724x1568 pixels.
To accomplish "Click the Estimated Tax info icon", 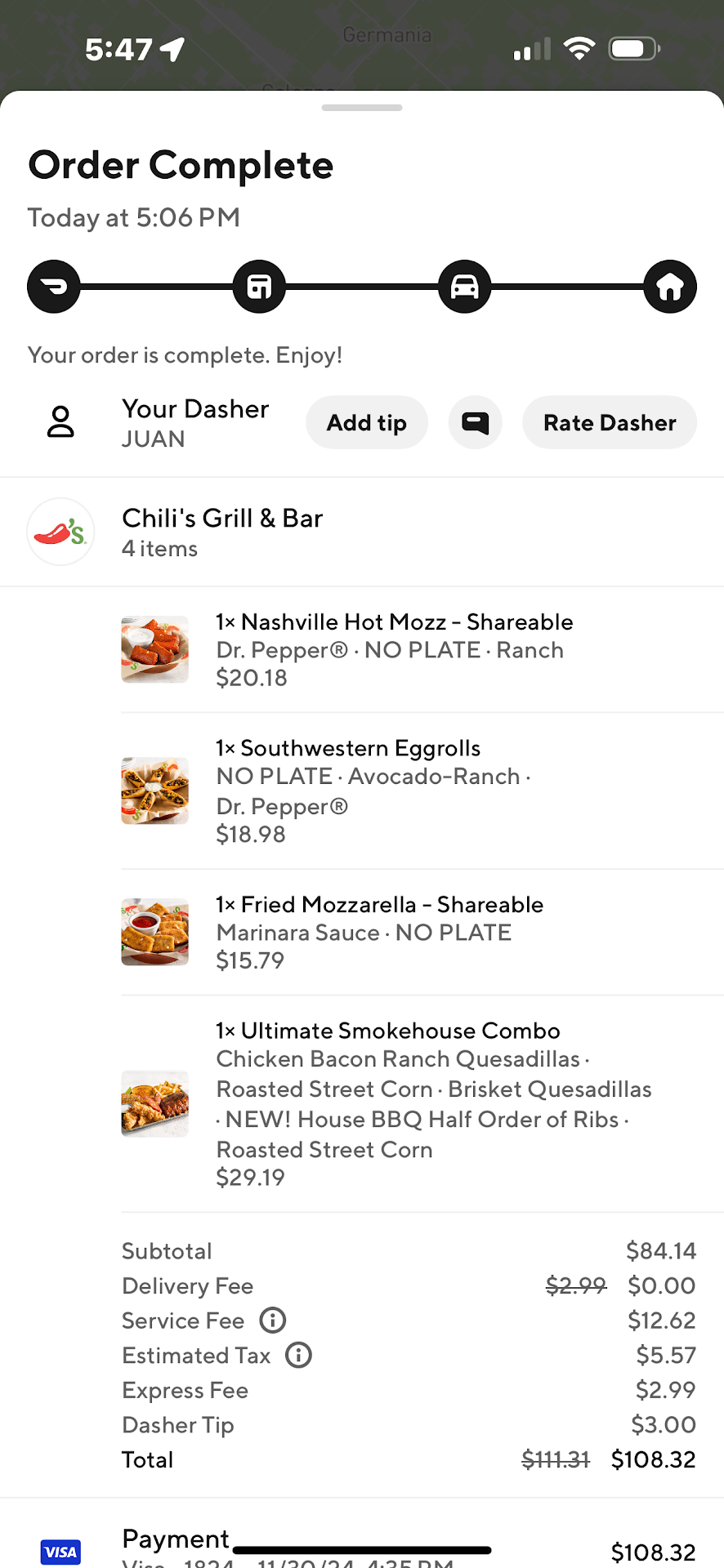I will point(298,1355).
